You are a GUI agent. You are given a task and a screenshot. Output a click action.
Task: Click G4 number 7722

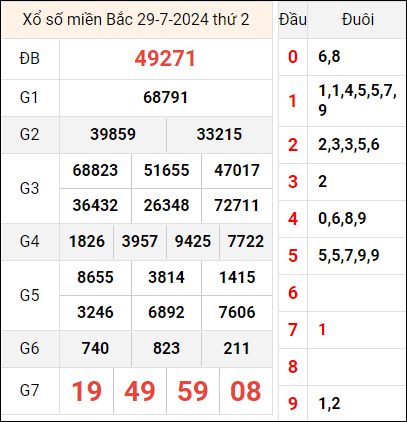(246, 241)
